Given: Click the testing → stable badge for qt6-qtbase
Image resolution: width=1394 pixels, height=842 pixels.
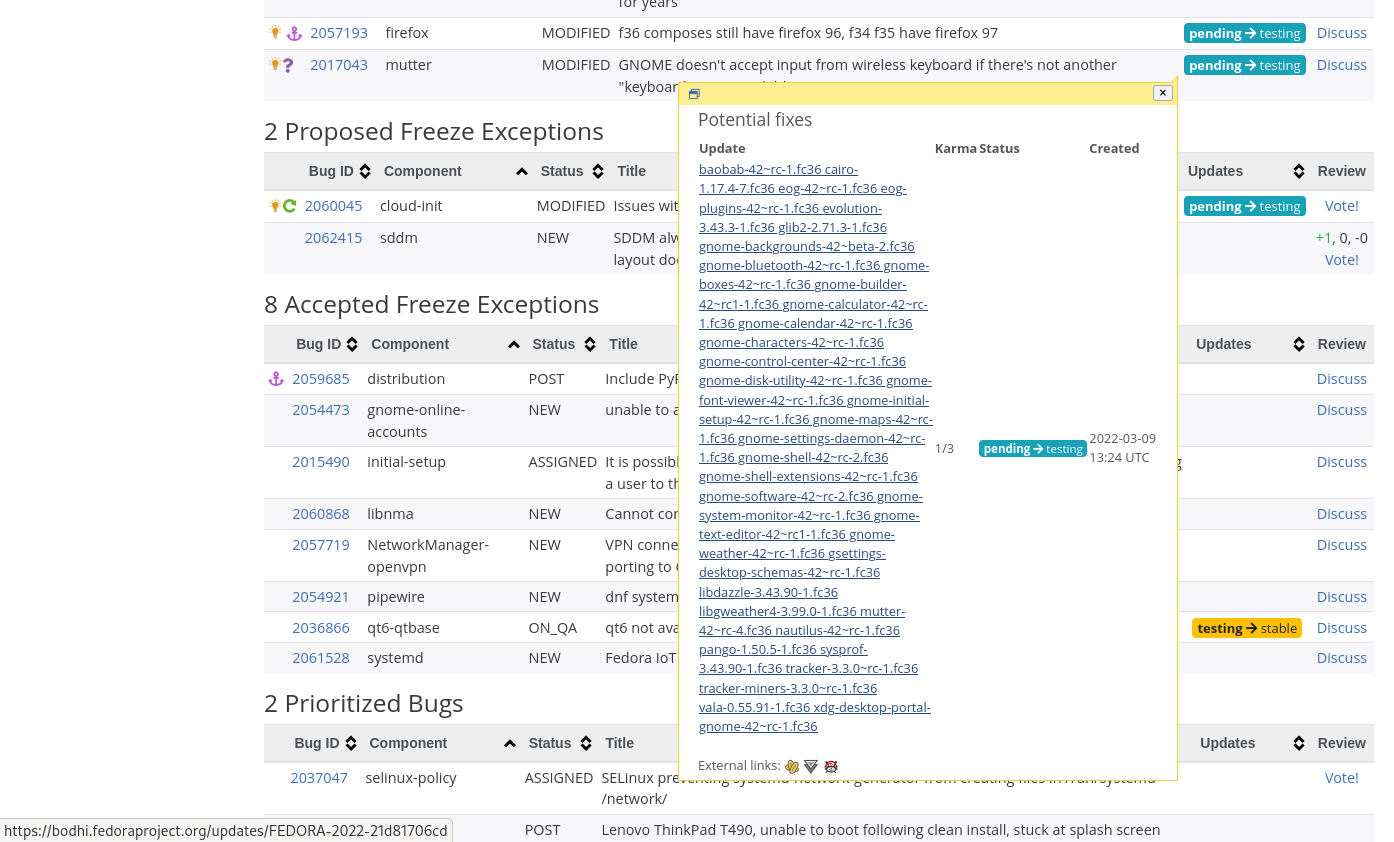Looking at the screenshot, I should click(1247, 628).
